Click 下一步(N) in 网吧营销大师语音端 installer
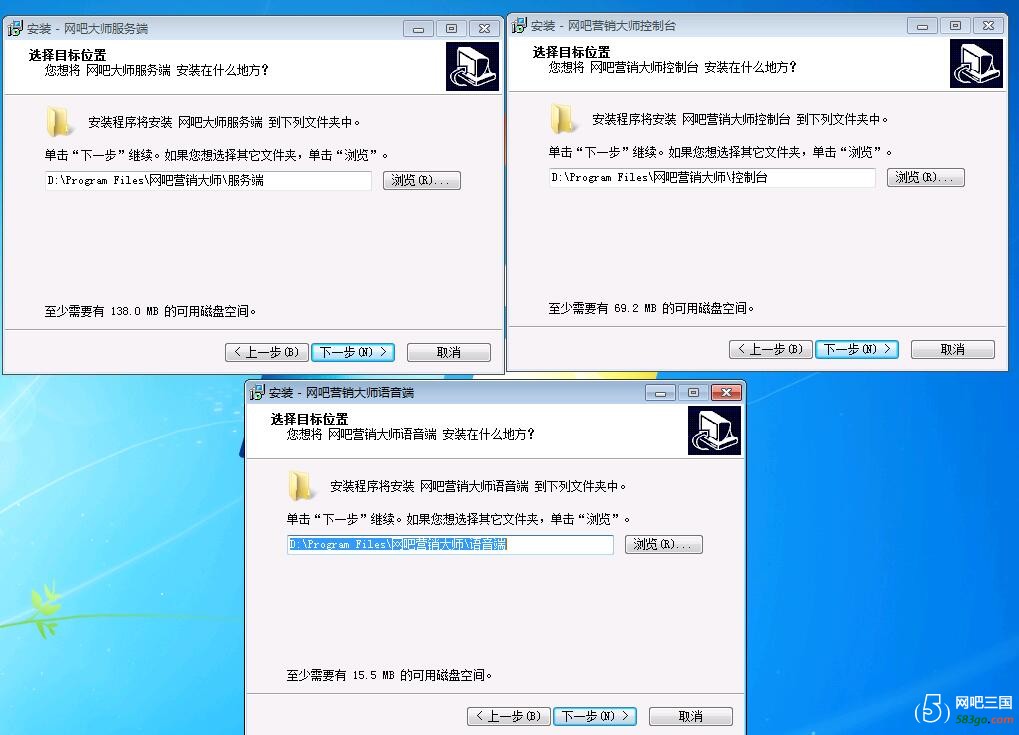The height and width of the screenshot is (735, 1019). 595,716
